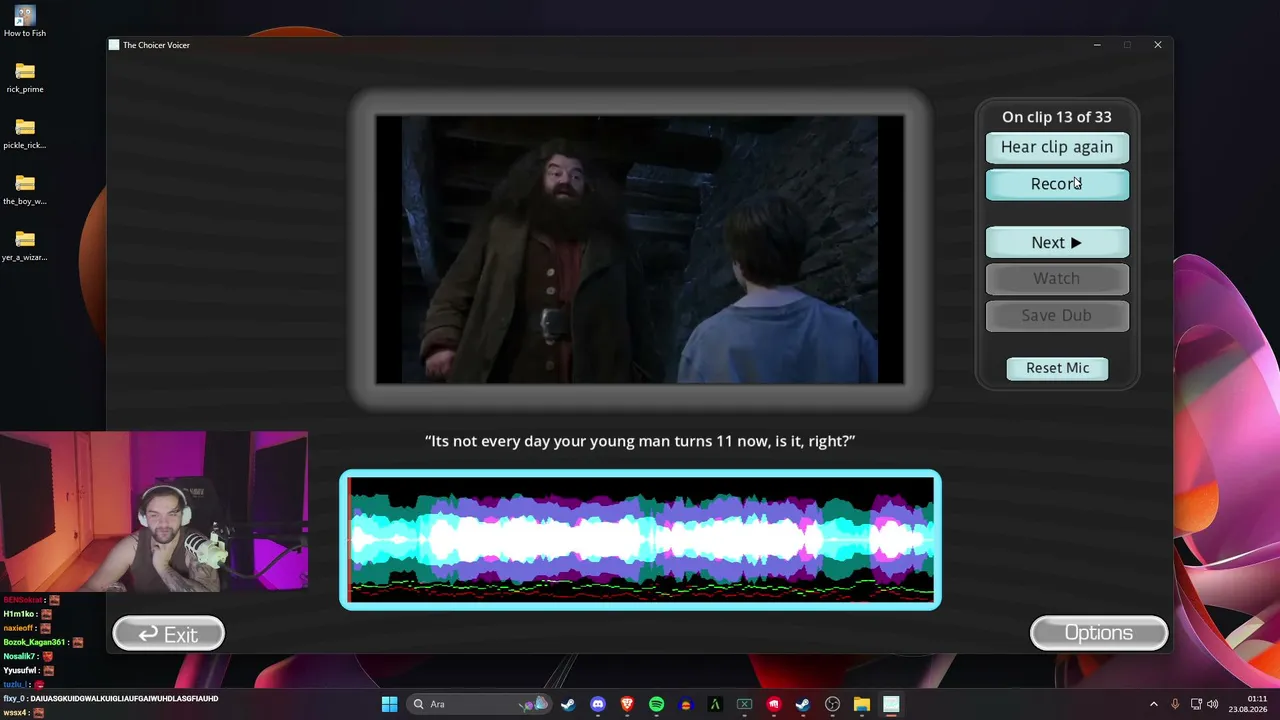Screen dimensions: 1280x720
Task: Close The Choicer Voicer window
Action: 1158,45
